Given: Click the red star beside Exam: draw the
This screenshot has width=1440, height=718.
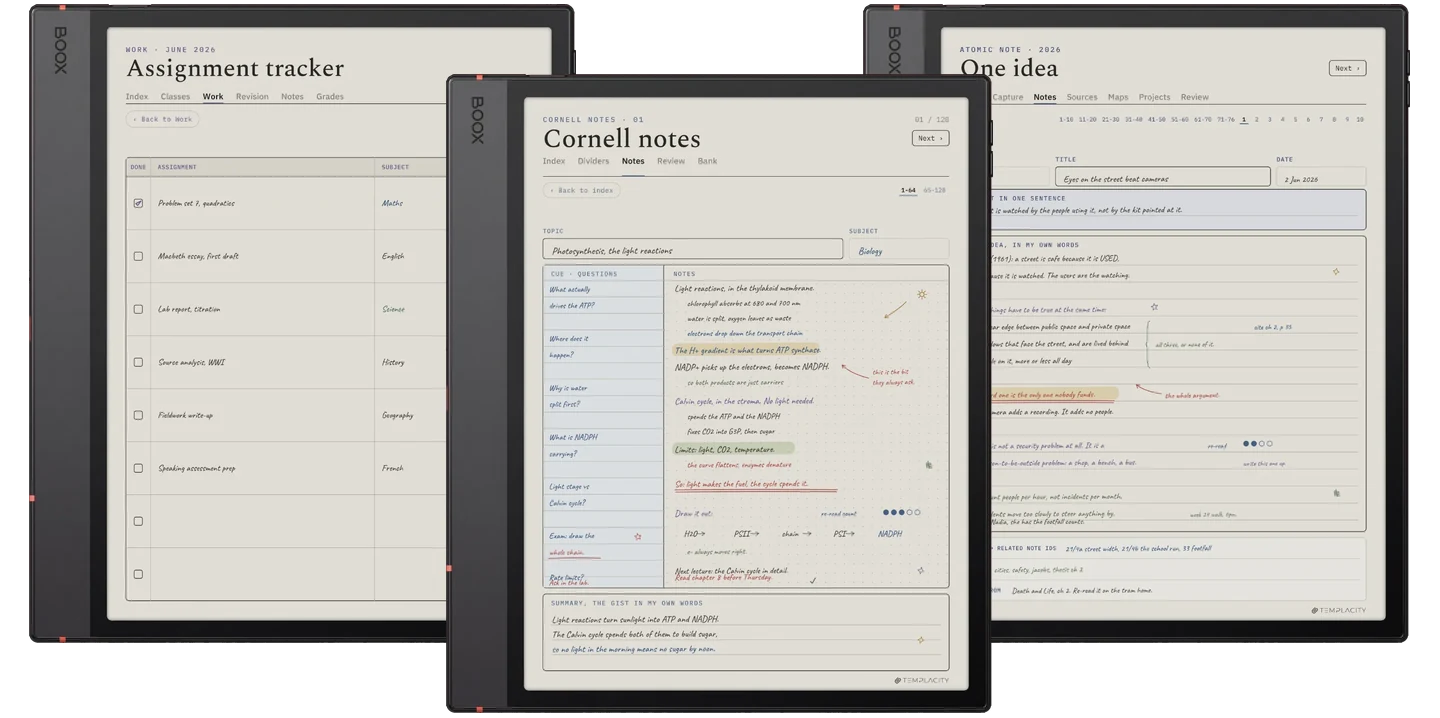Looking at the screenshot, I should pyautogui.click(x=638, y=537).
